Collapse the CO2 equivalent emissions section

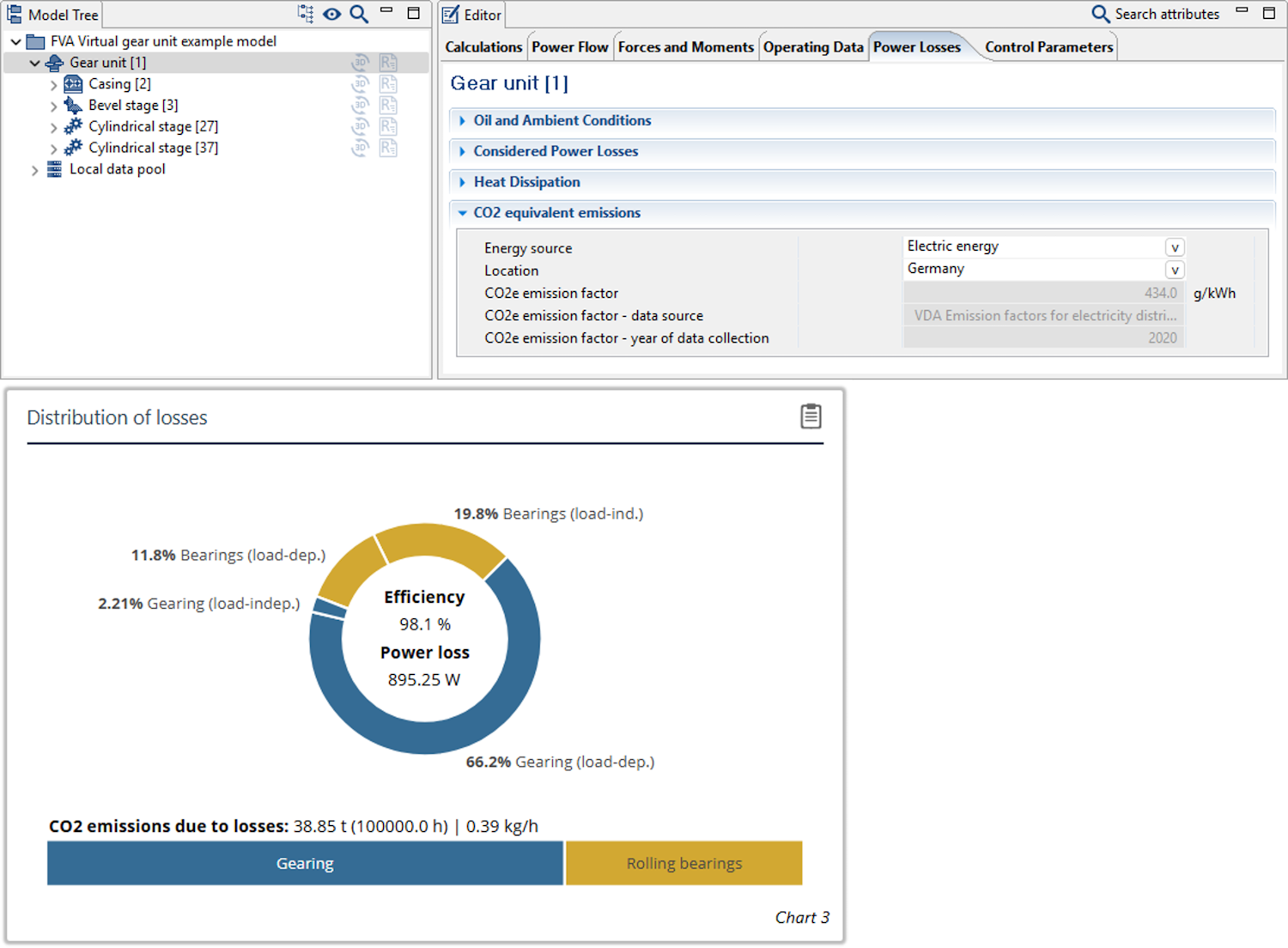click(x=463, y=213)
